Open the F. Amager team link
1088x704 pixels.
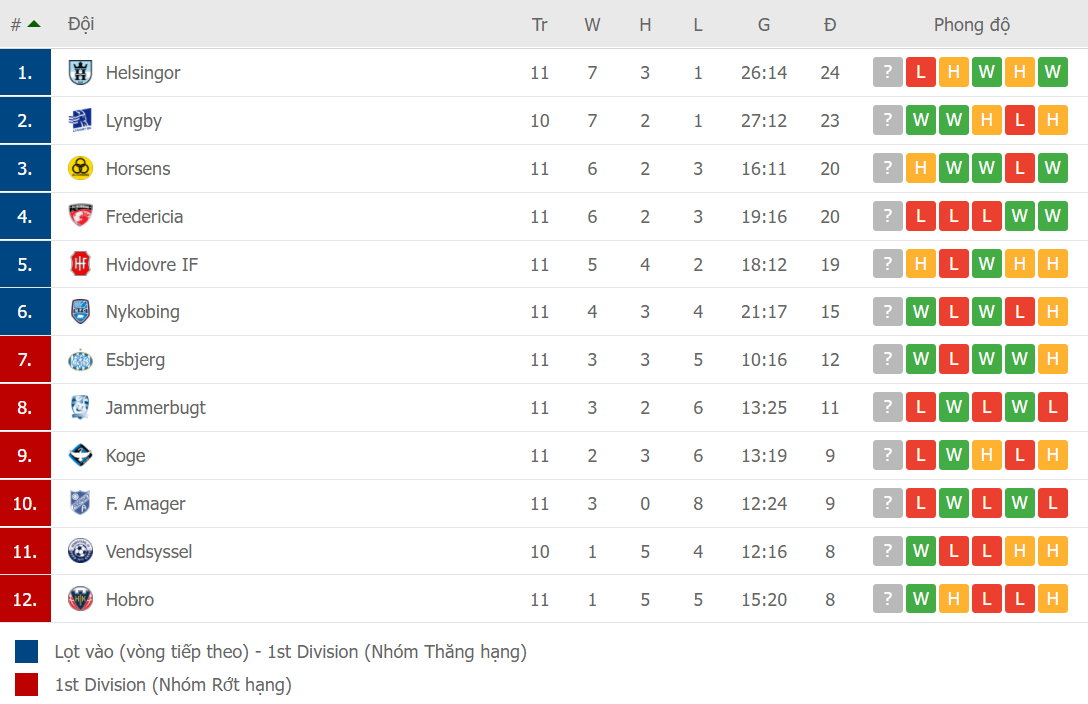(x=145, y=504)
